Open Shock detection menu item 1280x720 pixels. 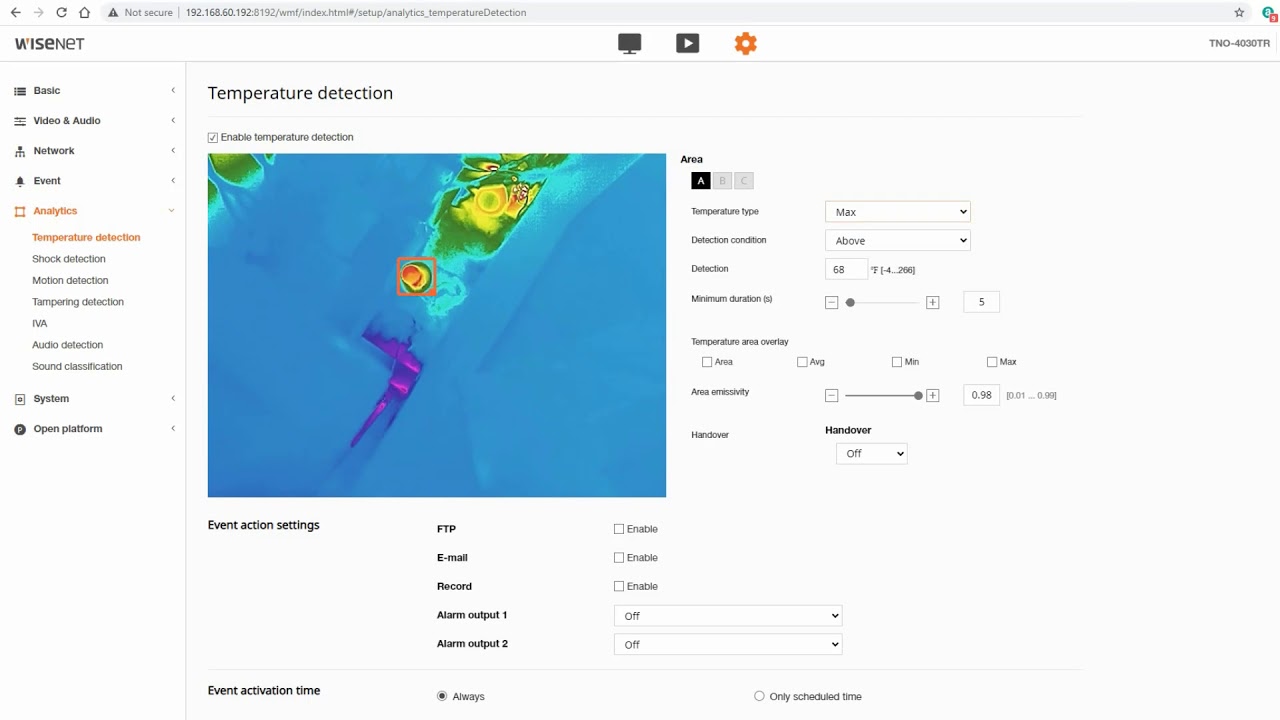(69, 259)
